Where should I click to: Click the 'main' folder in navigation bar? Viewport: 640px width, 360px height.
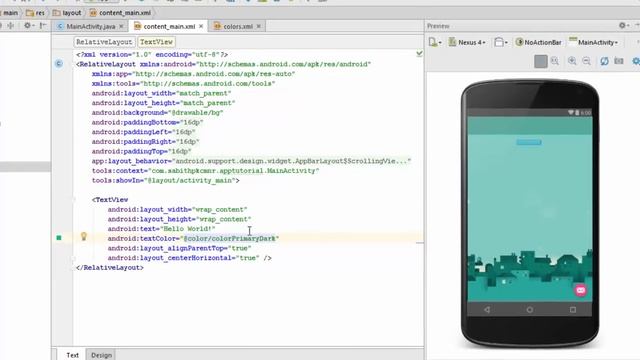pos(11,13)
